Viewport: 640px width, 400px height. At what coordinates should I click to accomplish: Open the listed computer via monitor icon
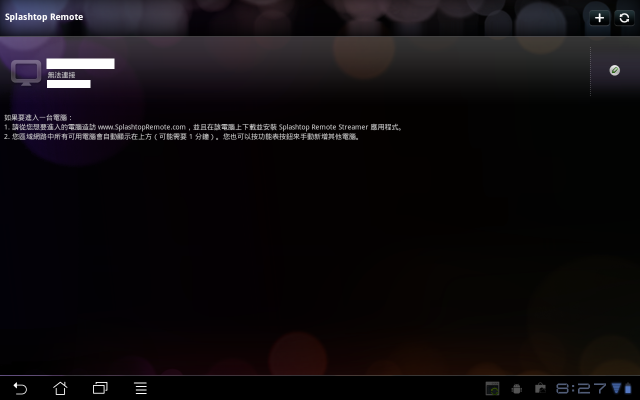point(26,73)
